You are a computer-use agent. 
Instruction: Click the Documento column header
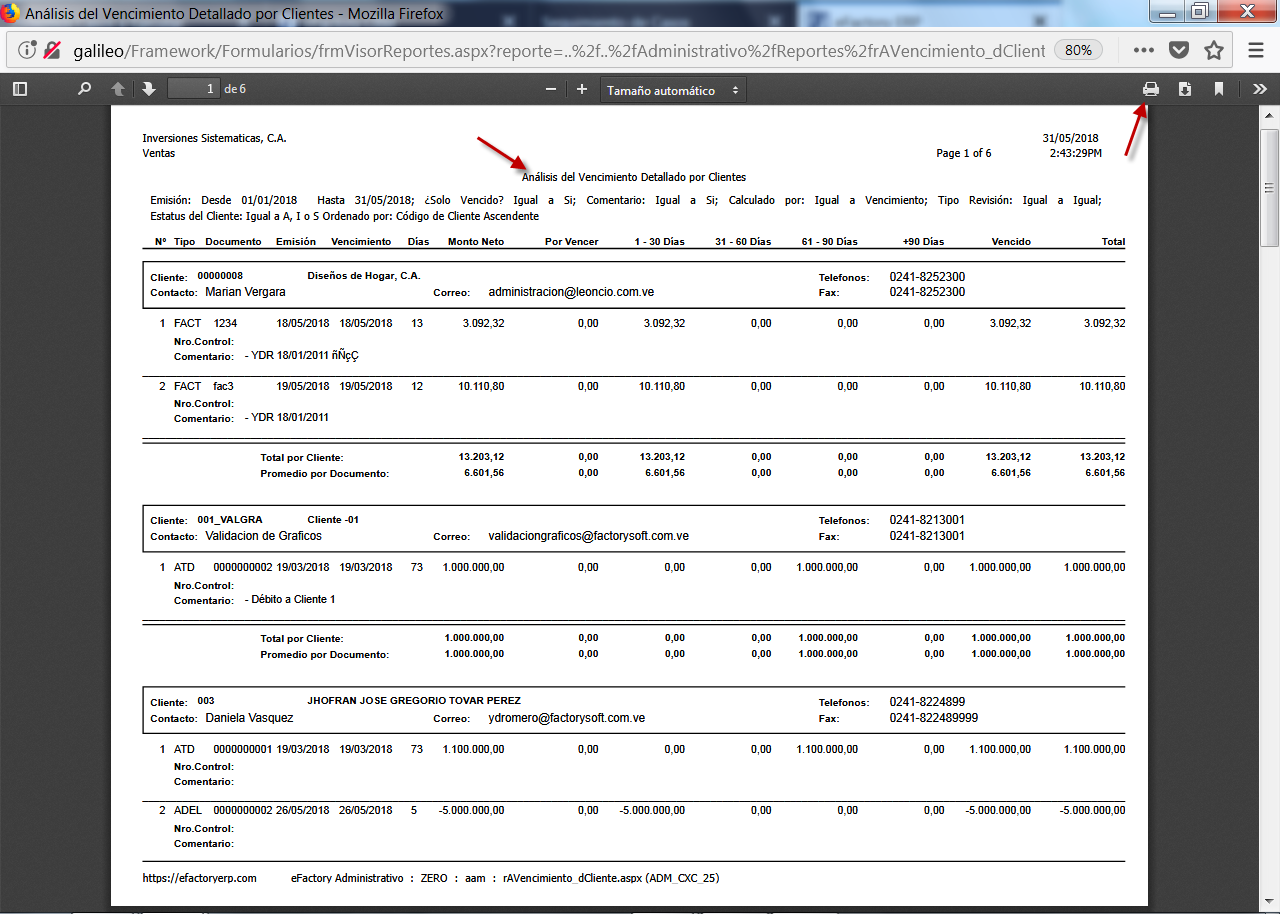(233, 242)
